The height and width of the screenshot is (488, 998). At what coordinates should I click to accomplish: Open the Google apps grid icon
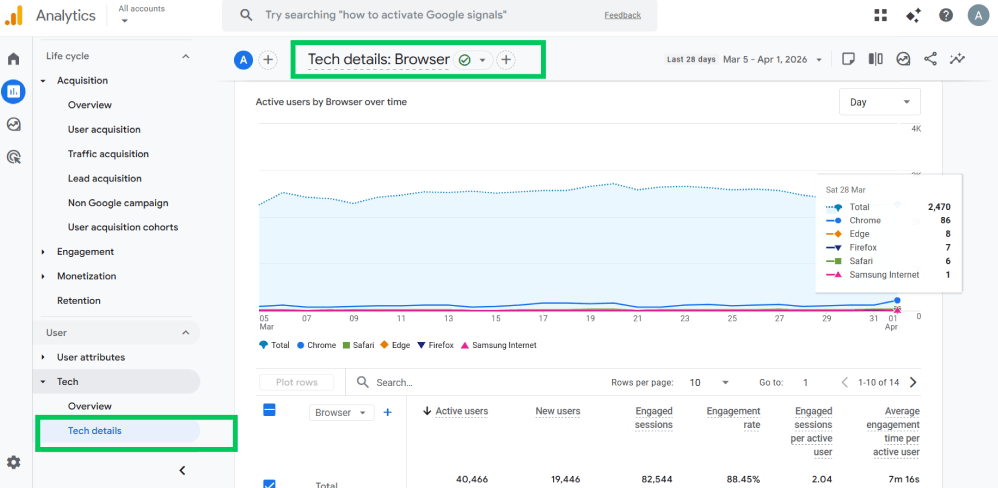[881, 15]
